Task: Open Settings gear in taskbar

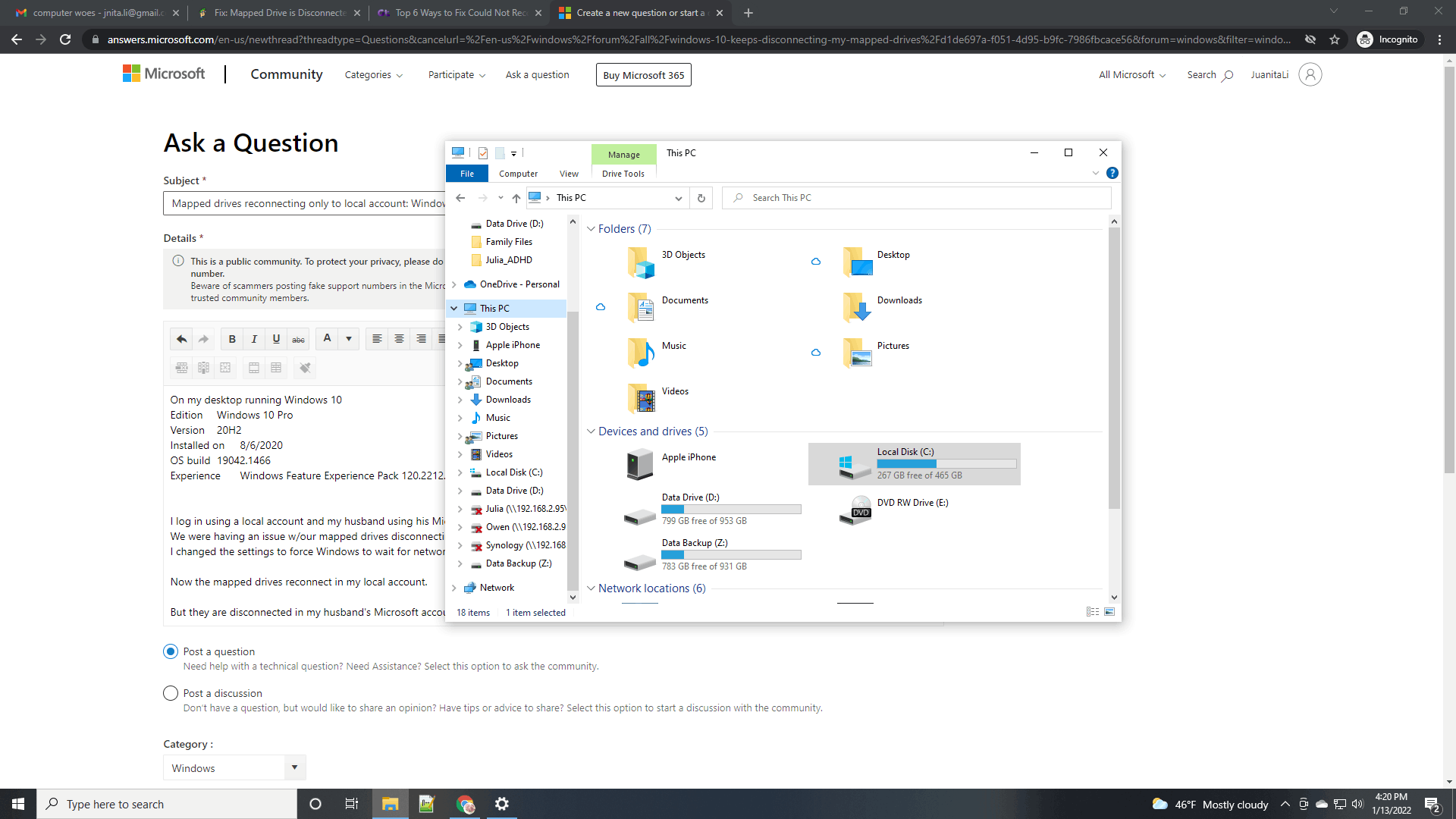Action: click(502, 804)
